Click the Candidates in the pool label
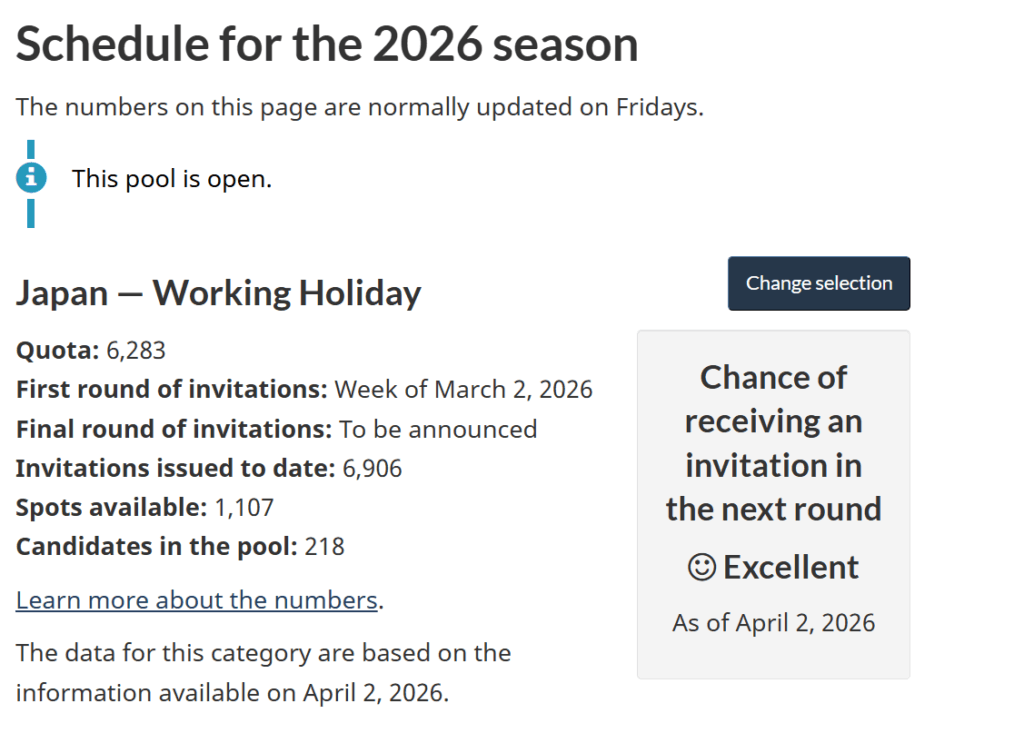Image resolution: width=1024 pixels, height=743 pixels. [x=156, y=547]
